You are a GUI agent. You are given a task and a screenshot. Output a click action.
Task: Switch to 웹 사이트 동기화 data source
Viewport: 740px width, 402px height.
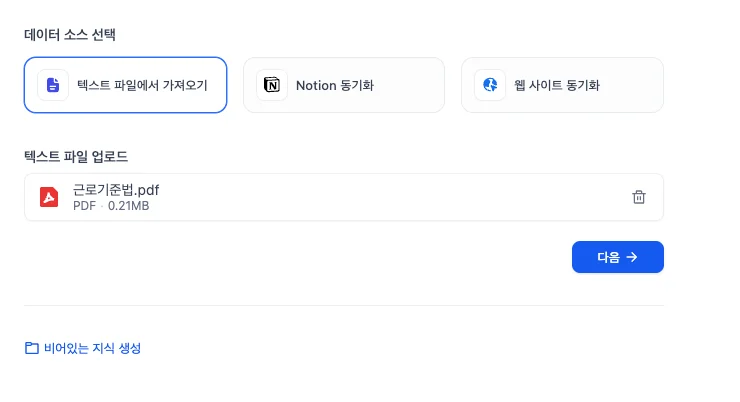562,85
